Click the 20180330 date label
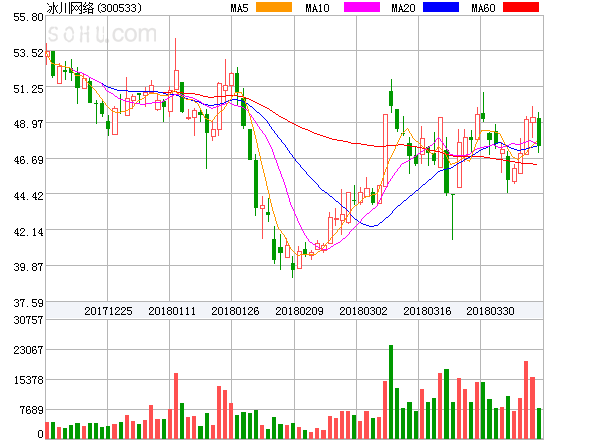The height and width of the screenshot is (440, 600). (x=490, y=311)
